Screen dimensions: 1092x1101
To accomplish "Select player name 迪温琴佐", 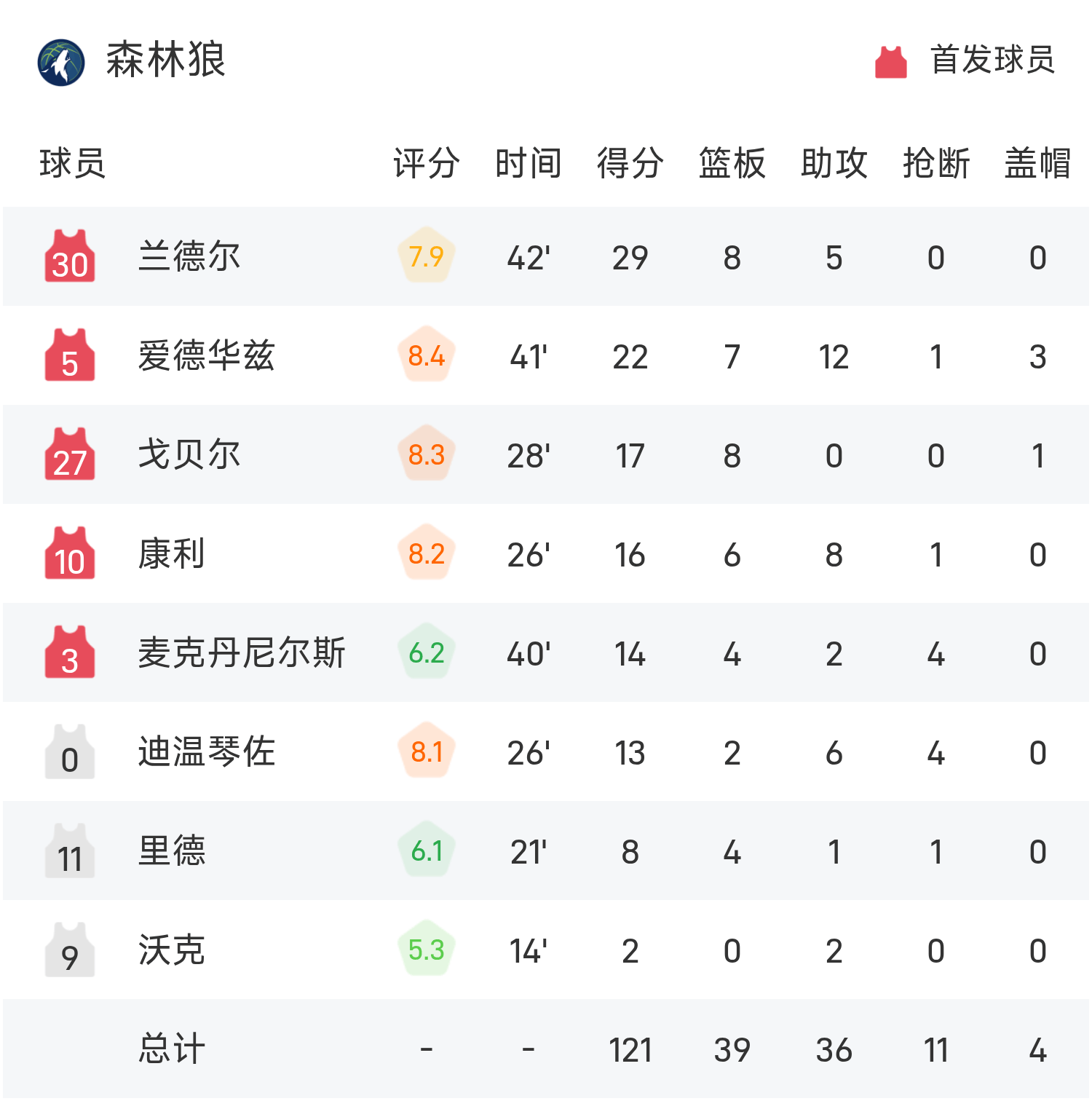I will click(206, 752).
